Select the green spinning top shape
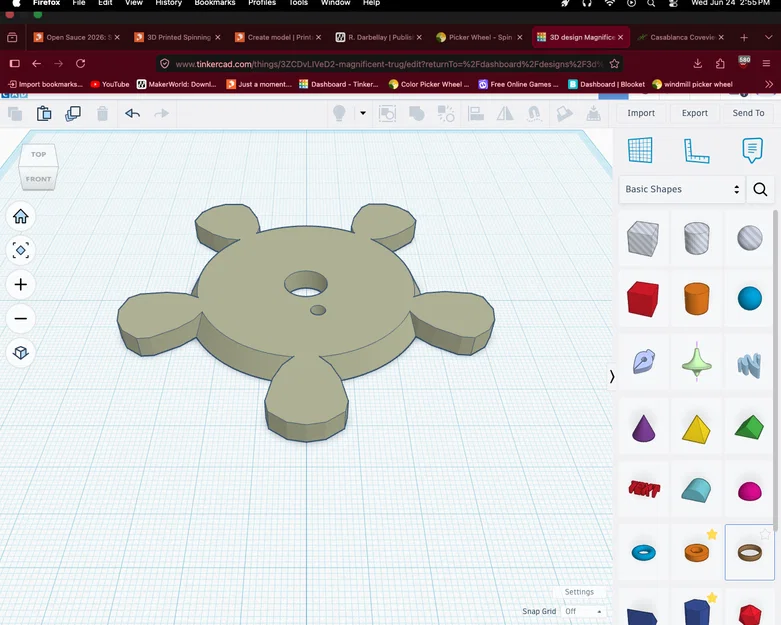The height and width of the screenshot is (625, 781). (696, 363)
